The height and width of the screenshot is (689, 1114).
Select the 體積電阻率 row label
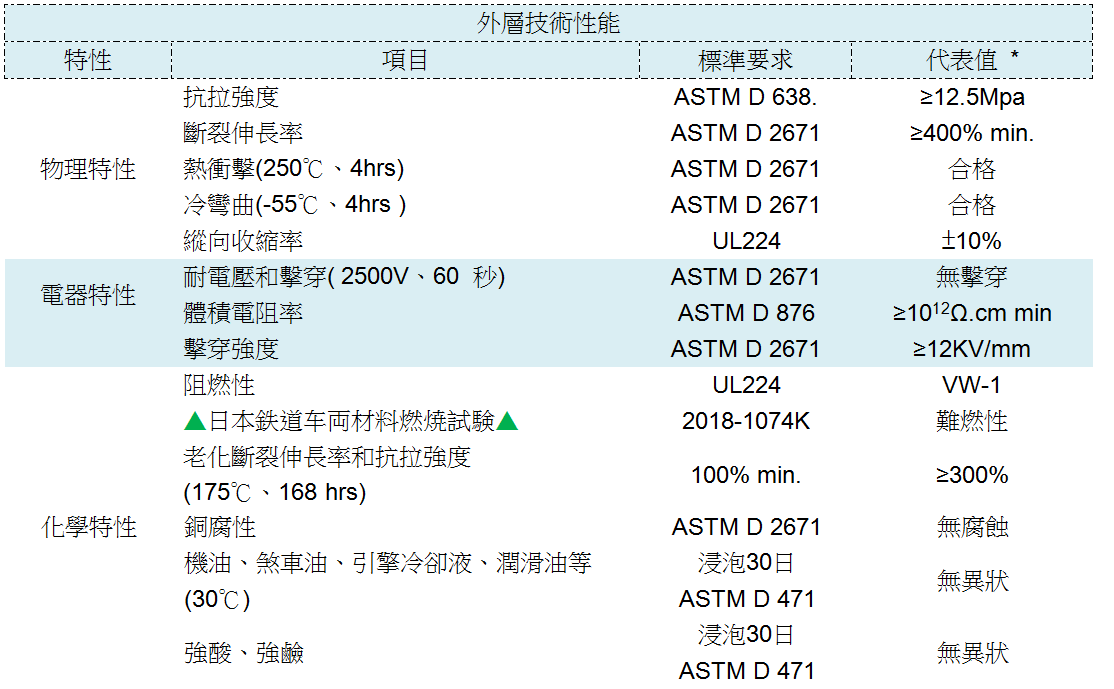click(243, 314)
